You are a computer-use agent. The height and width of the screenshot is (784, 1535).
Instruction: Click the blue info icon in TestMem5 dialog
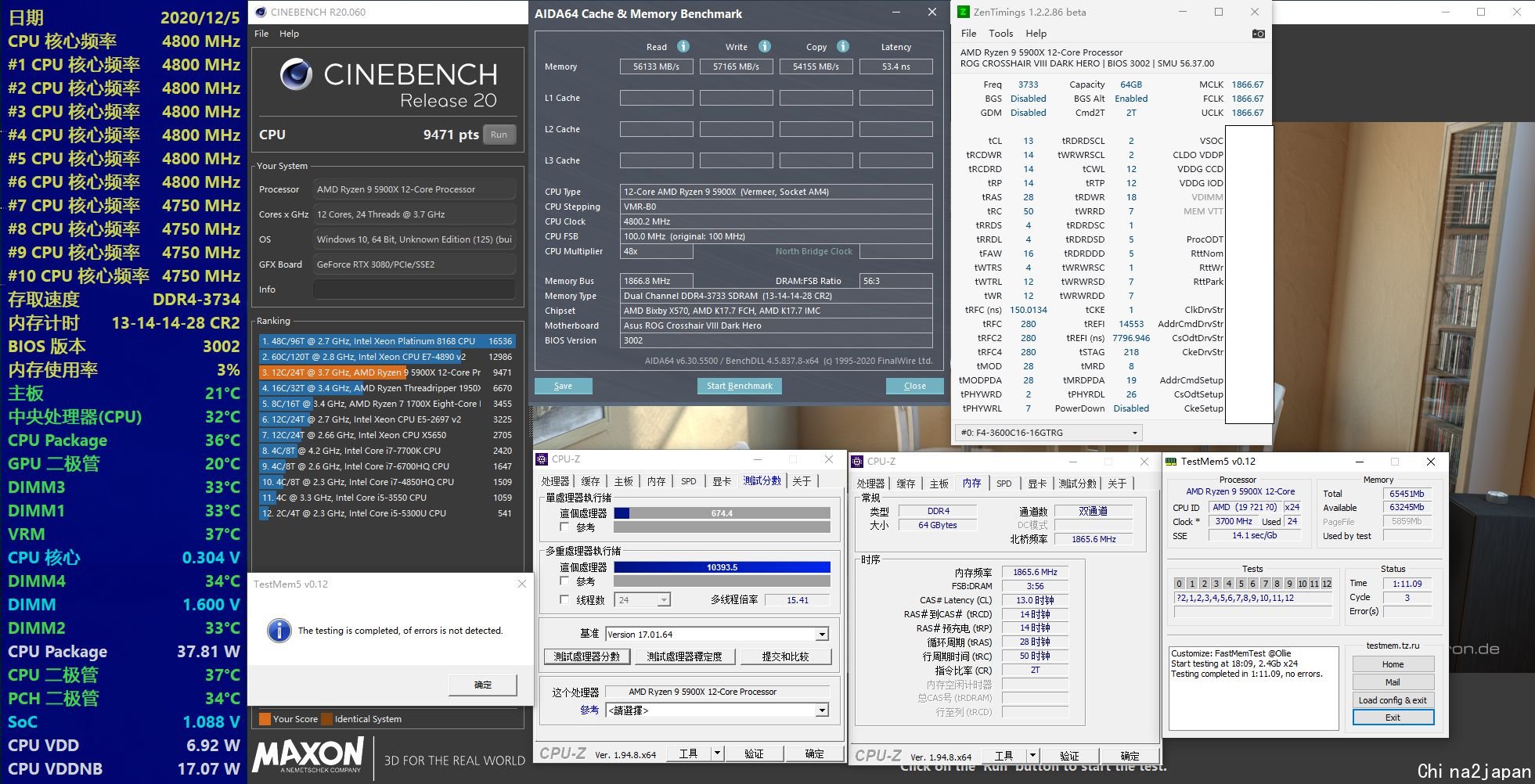(x=279, y=631)
